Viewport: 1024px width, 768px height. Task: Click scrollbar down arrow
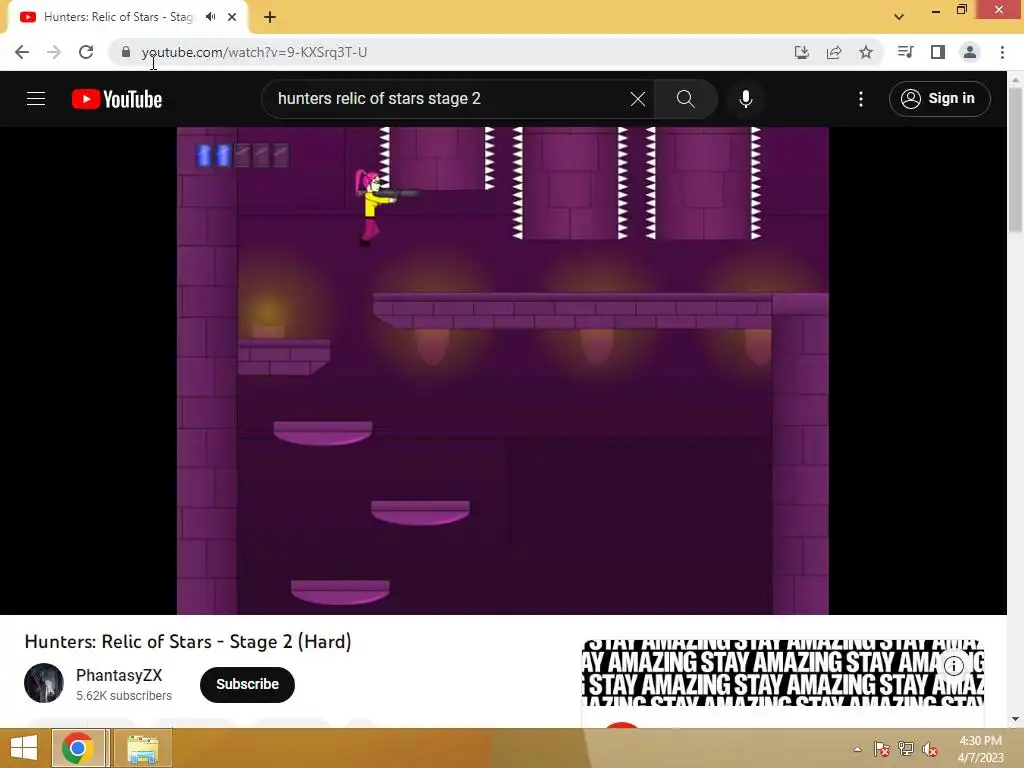(x=1015, y=719)
